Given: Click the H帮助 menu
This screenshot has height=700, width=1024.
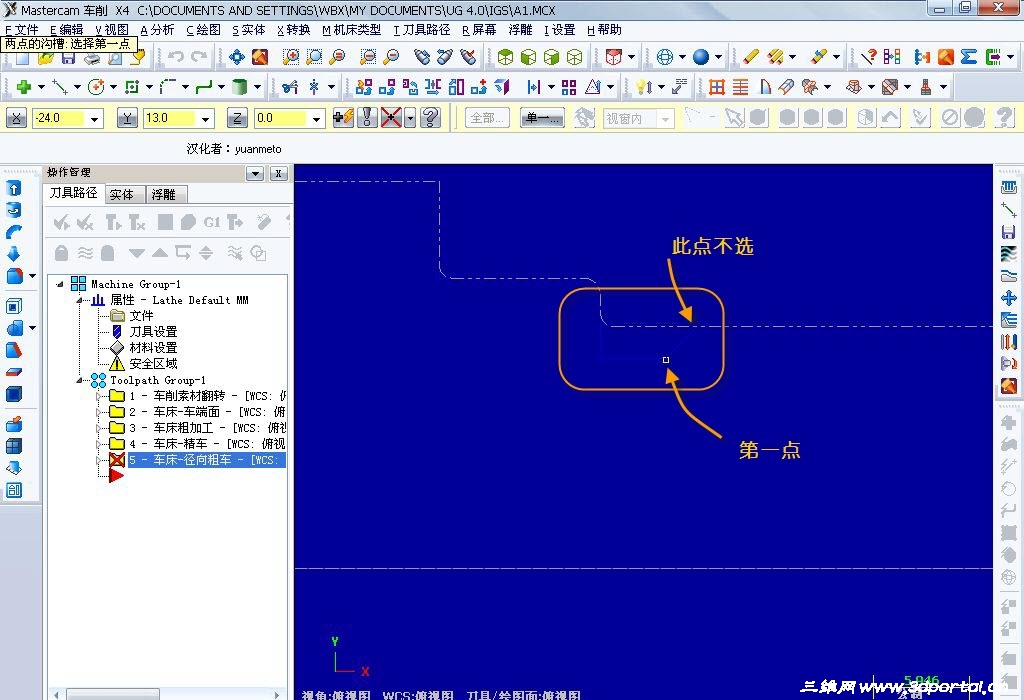Looking at the screenshot, I should pos(604,30).
